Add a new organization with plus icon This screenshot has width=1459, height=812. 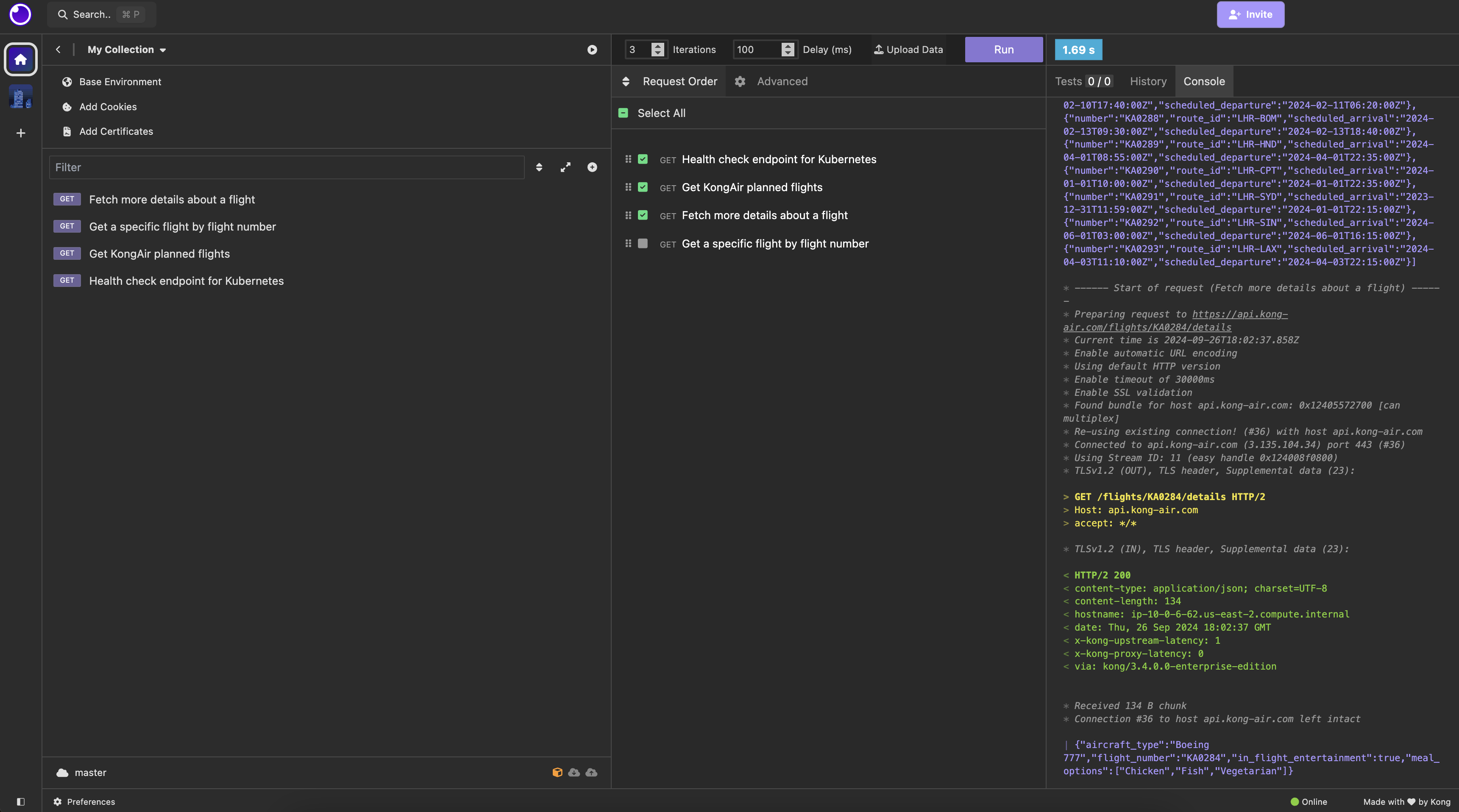(x=20, y=133)
